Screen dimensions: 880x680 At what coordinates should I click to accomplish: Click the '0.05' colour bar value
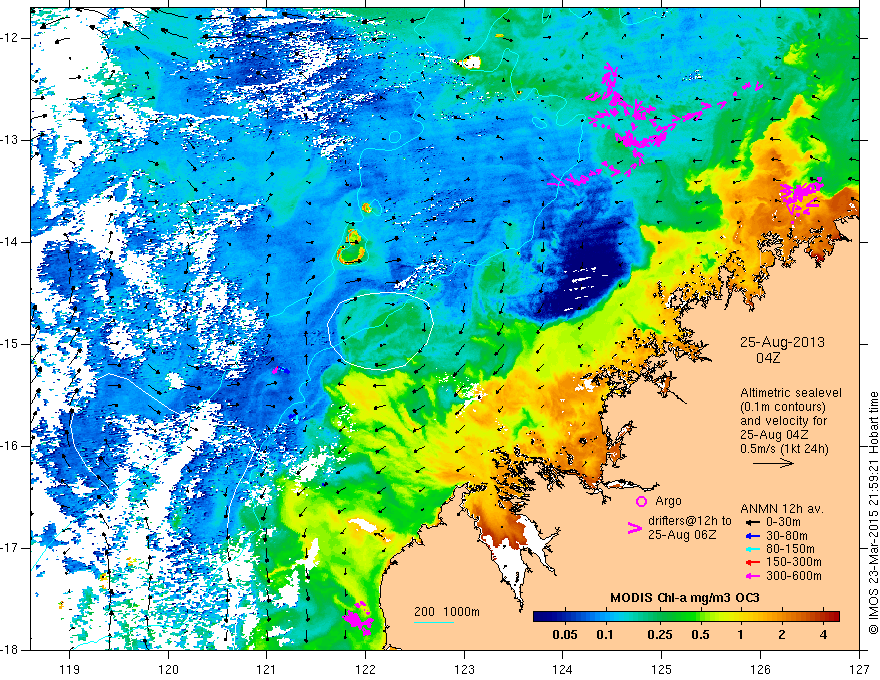click(x=565, y=635)
